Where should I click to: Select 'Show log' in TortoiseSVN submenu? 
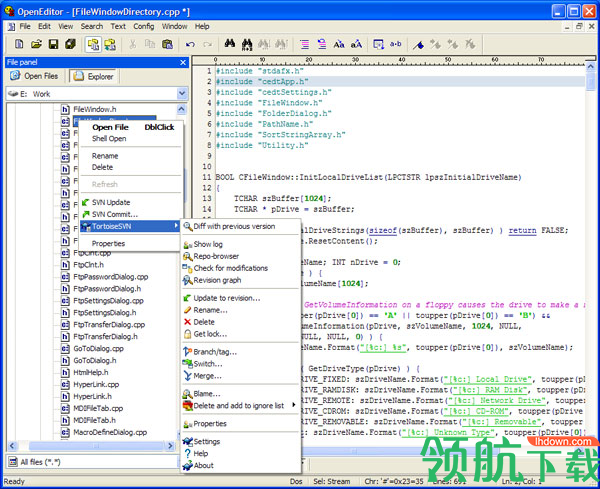(x=239, y=244)
